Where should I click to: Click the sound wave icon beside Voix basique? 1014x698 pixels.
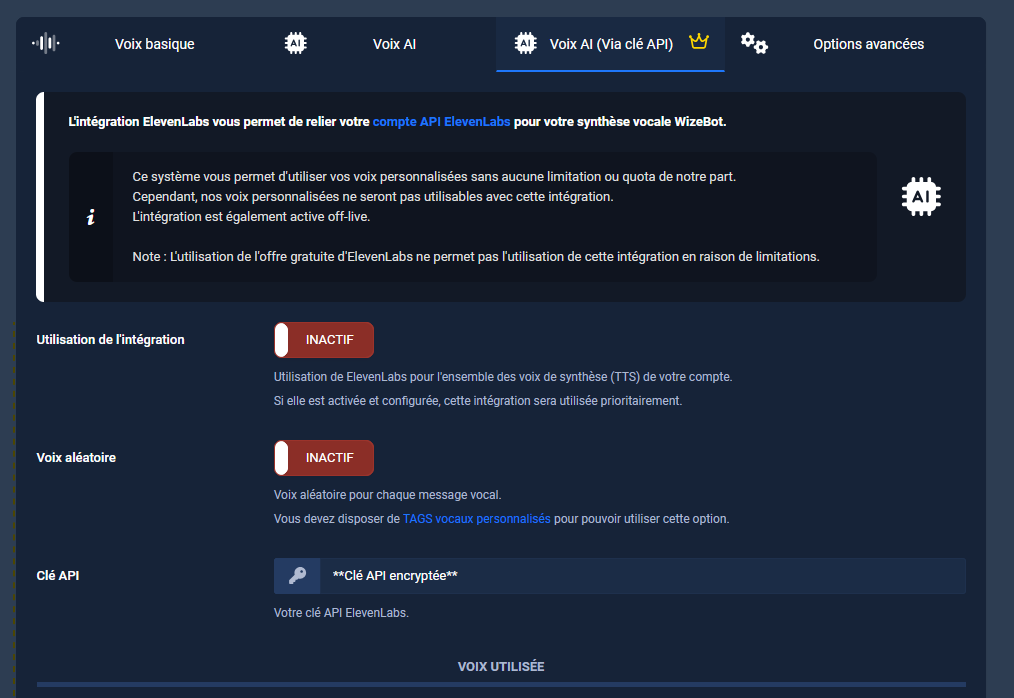[46, 43]
